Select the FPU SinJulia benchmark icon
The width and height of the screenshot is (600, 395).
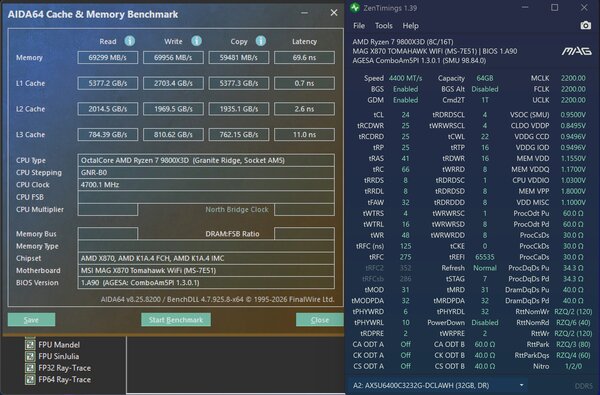(x=30, y=356)
